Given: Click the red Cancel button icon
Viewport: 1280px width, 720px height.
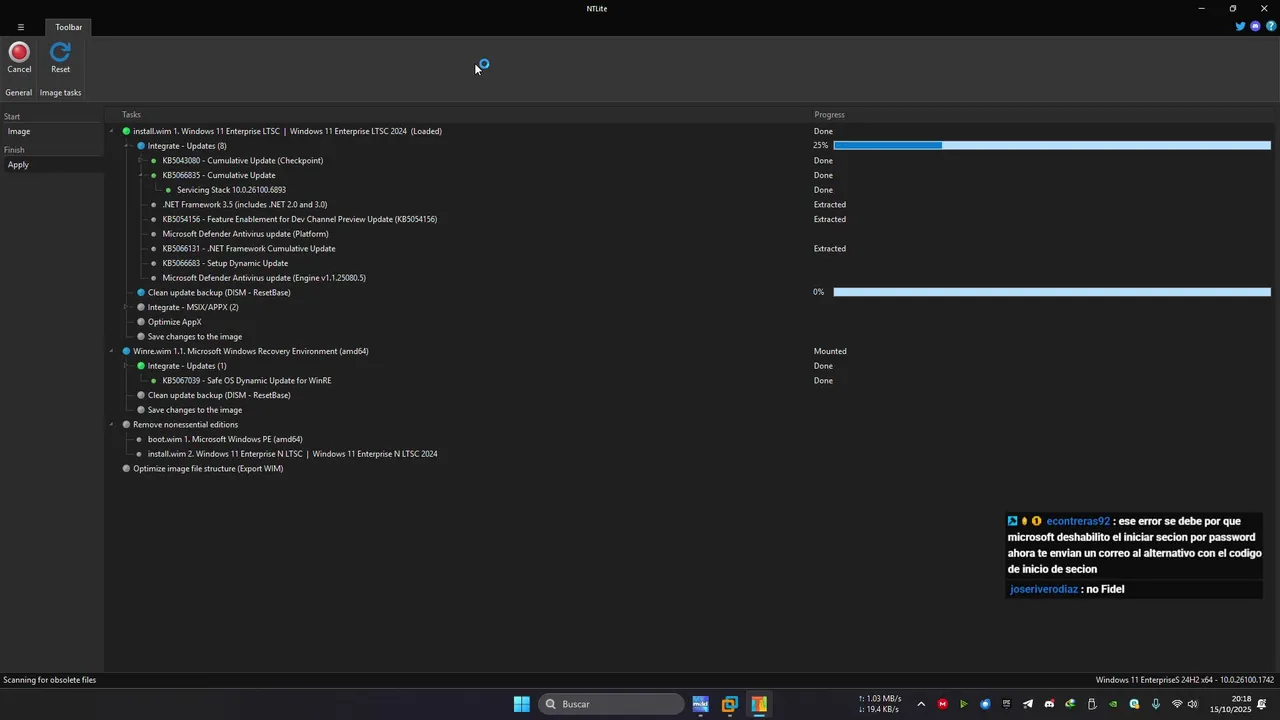Looking at the screenshot, I should pos(19,52).
